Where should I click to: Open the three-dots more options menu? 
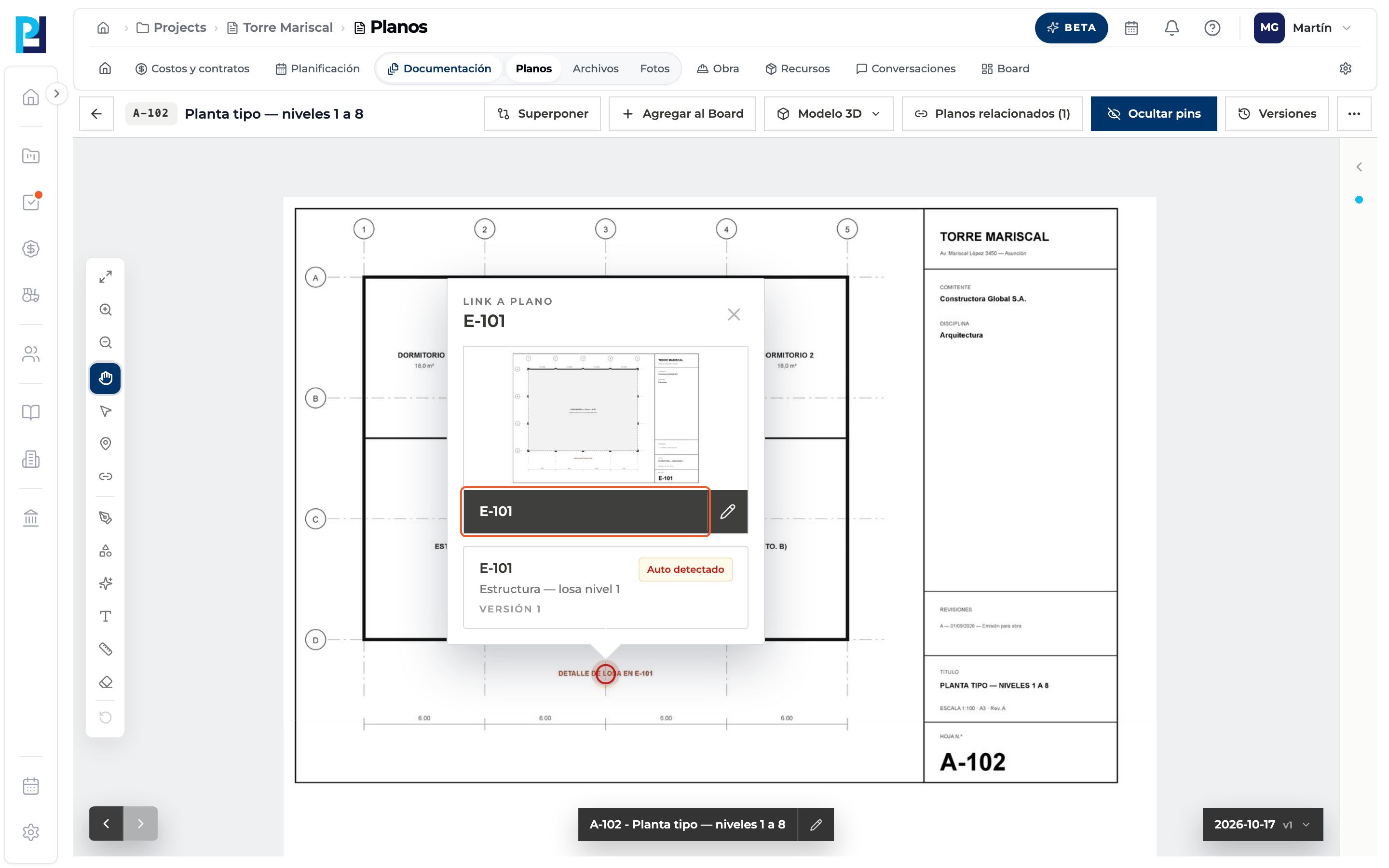tap(1354, 114)
